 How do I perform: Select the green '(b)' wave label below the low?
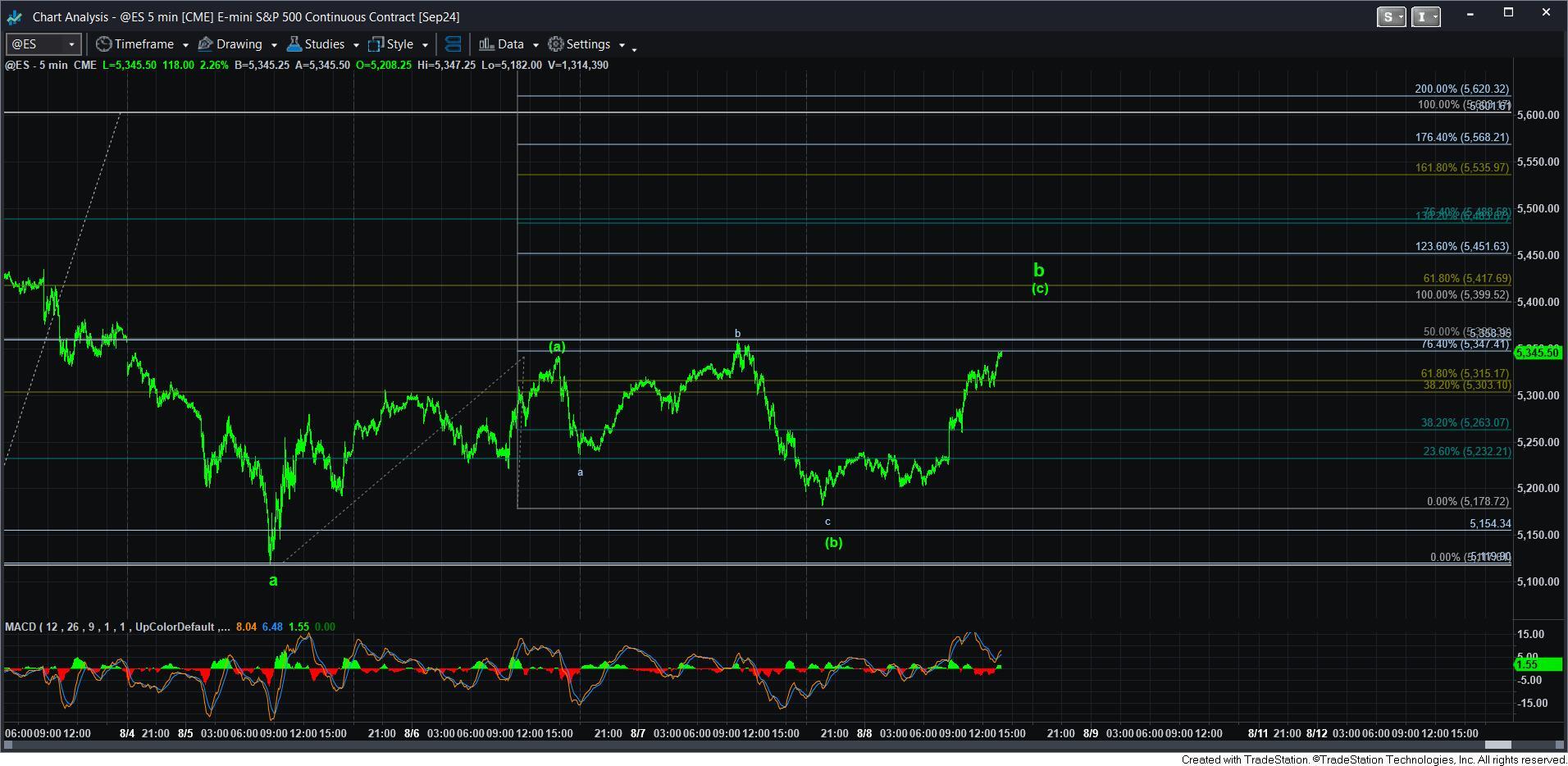point(834,542)
